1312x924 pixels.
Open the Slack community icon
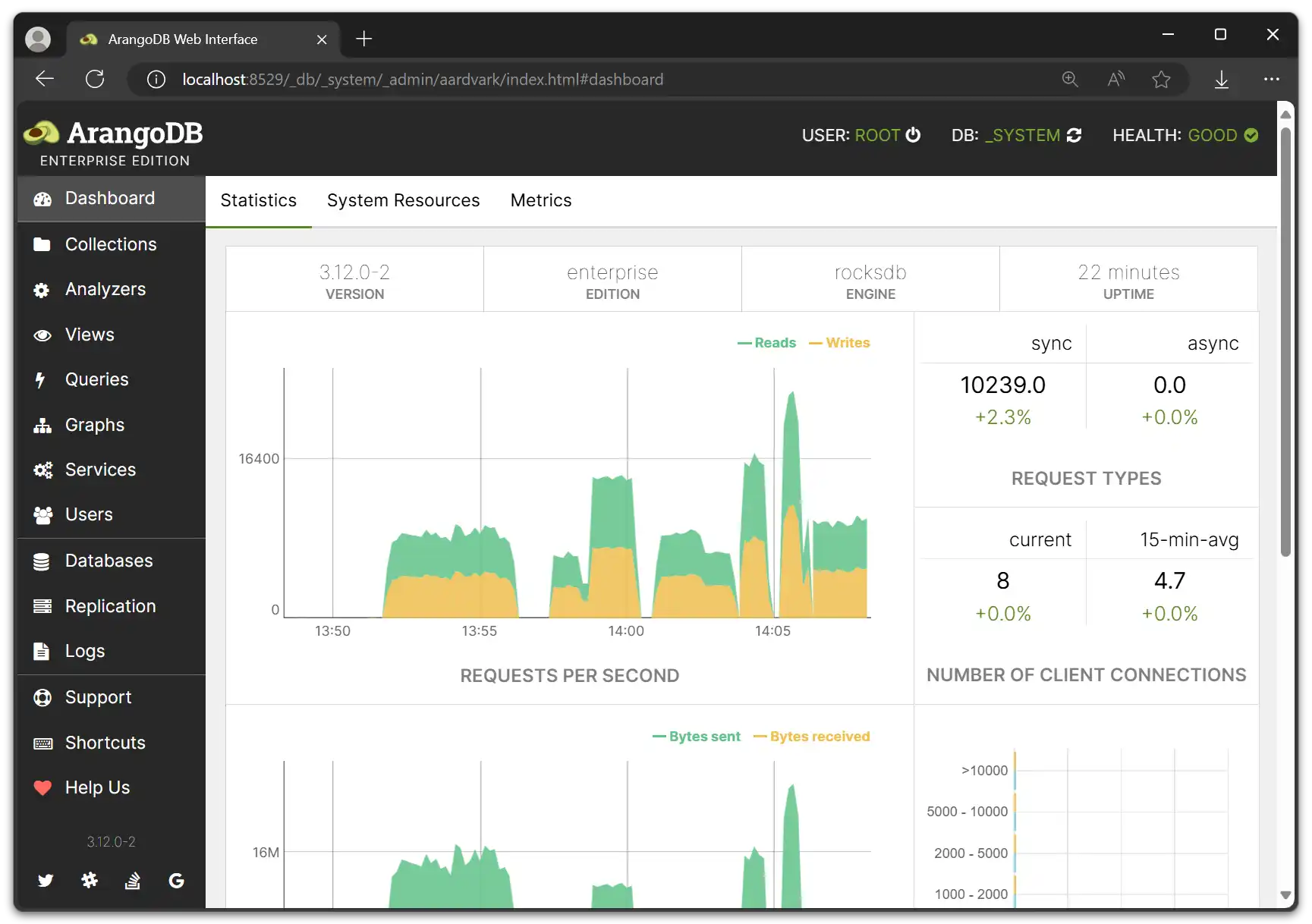click(90, 880)
